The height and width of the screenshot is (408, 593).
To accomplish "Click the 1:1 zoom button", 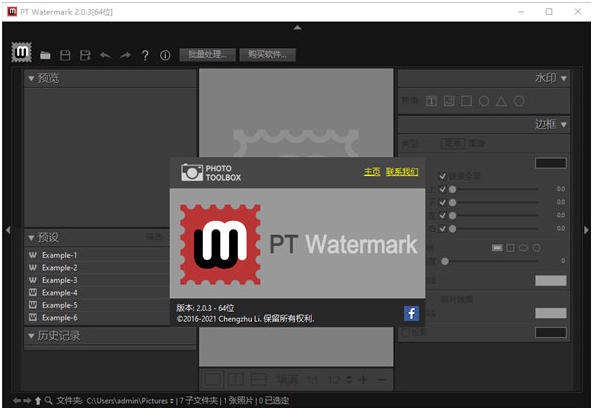I will tap(312, 380).
